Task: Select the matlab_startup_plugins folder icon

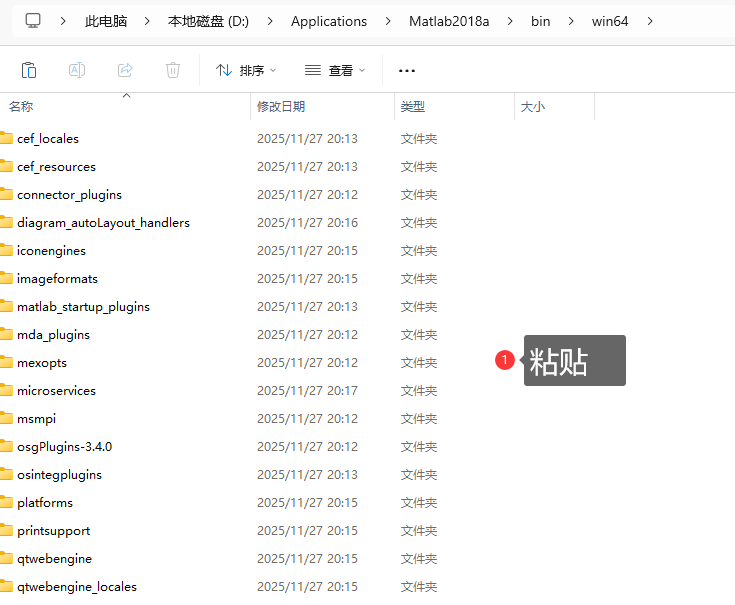Action: (6, 306)
